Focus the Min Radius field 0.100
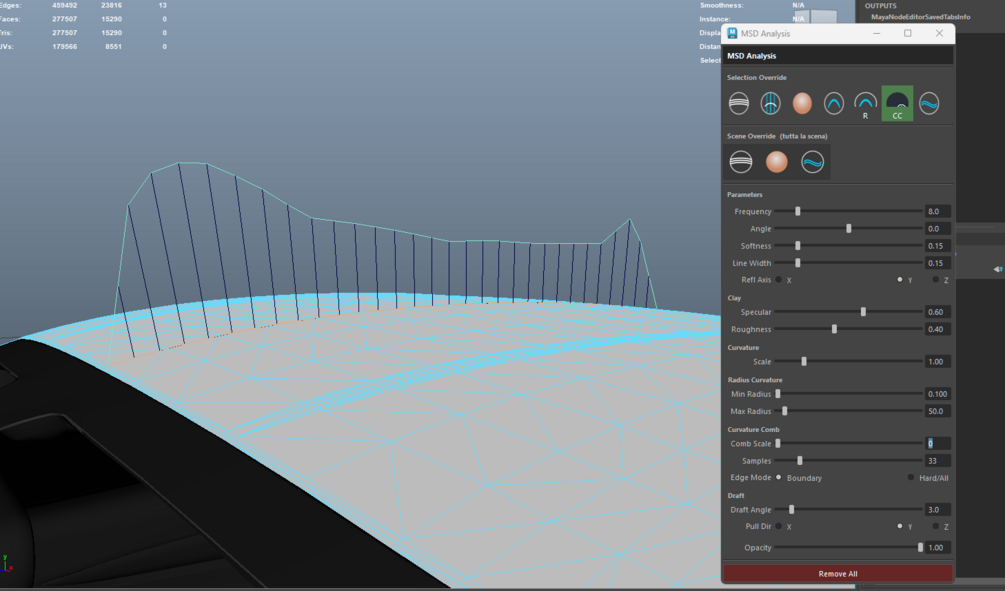The height and width of the screenshot is (591, 1005). [x=938, y=394]
